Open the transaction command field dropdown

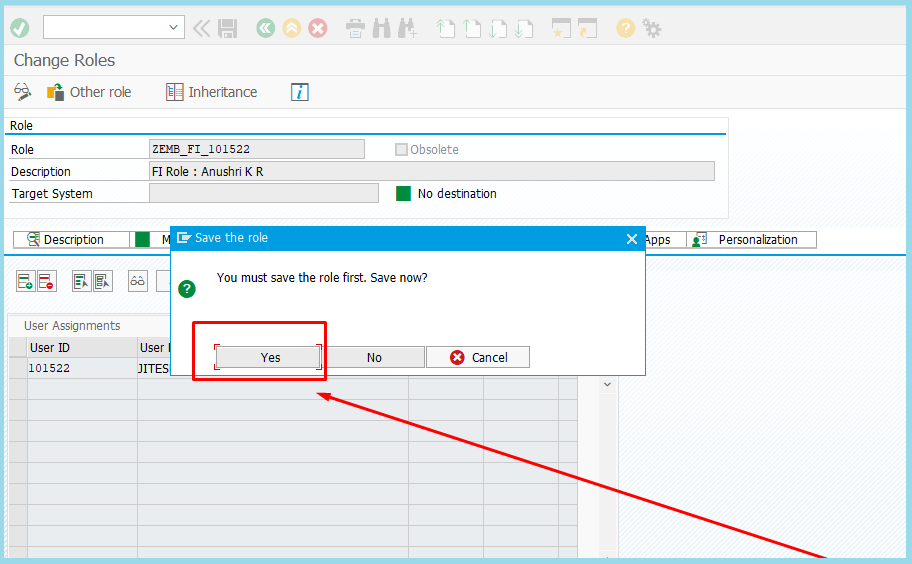point(174,28)
